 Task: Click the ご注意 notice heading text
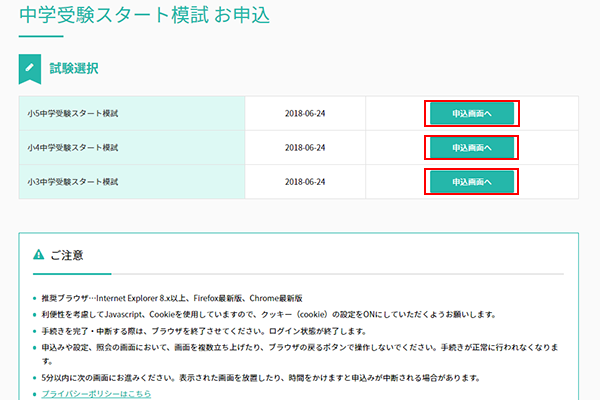click(x=66, y=255)
